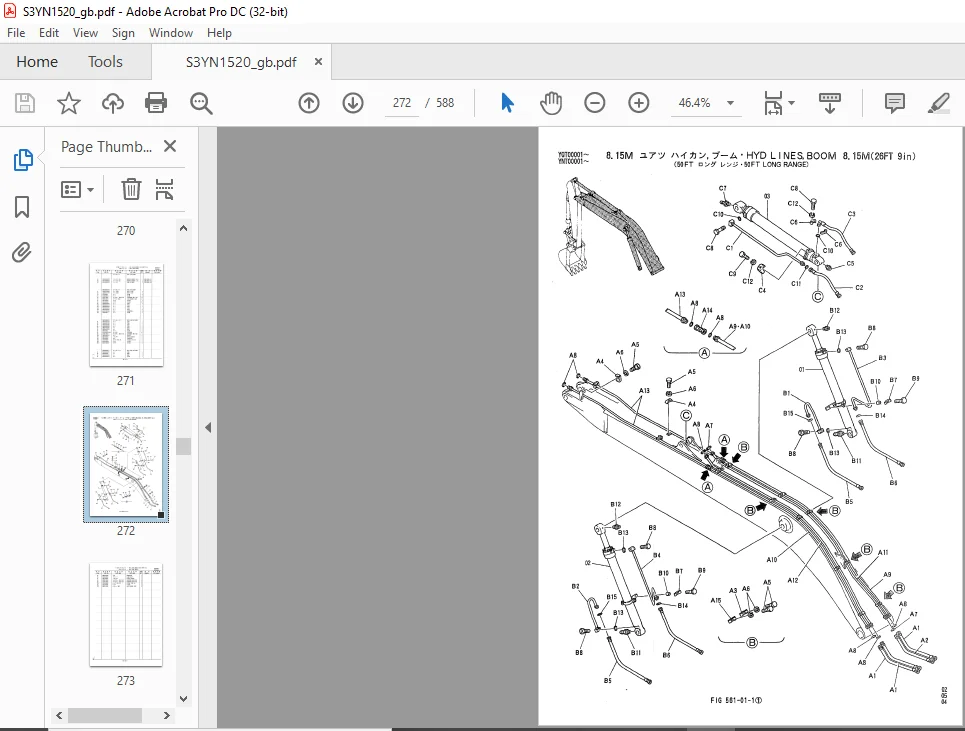The image size is (965, 731).
Task: Open the Bookmarks sidebar panel
Action: [x=22, y=207]
